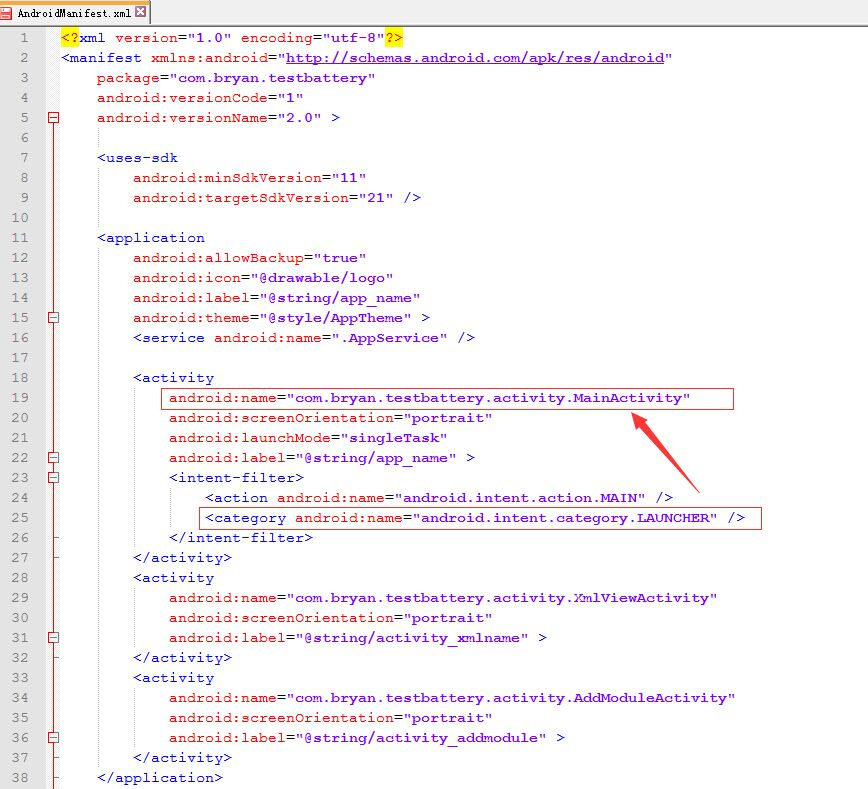Click on the AddModuleActivity android:name attribute
Image resolution: width=868 pixels, height=789 pixels.
[x=452, y=698]
